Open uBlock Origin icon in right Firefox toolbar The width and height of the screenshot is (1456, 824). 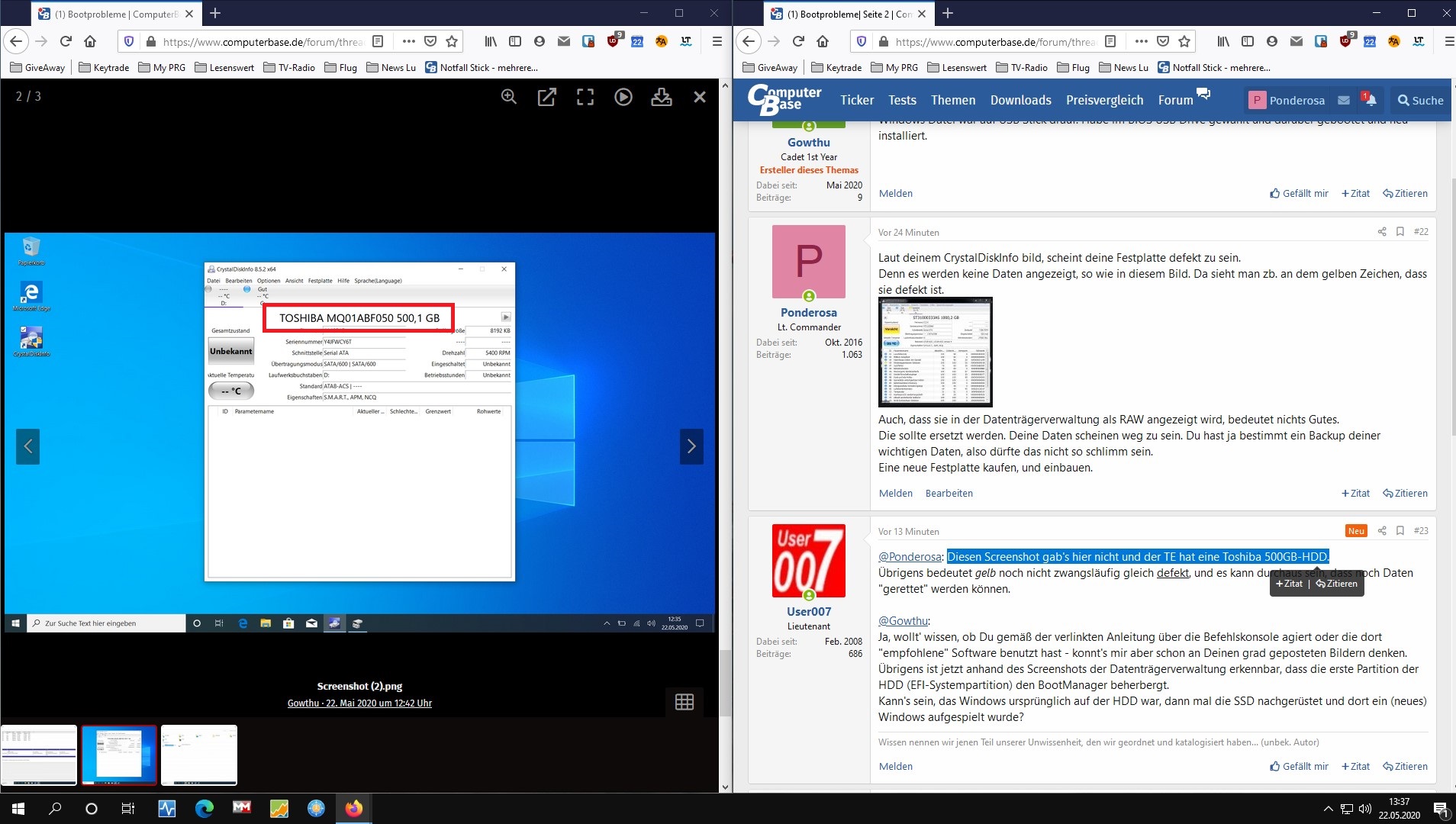coord(1346,40)
